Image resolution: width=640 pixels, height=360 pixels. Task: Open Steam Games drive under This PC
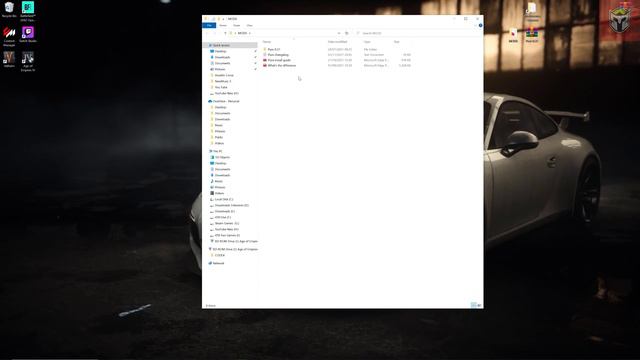tap(227, 223)
